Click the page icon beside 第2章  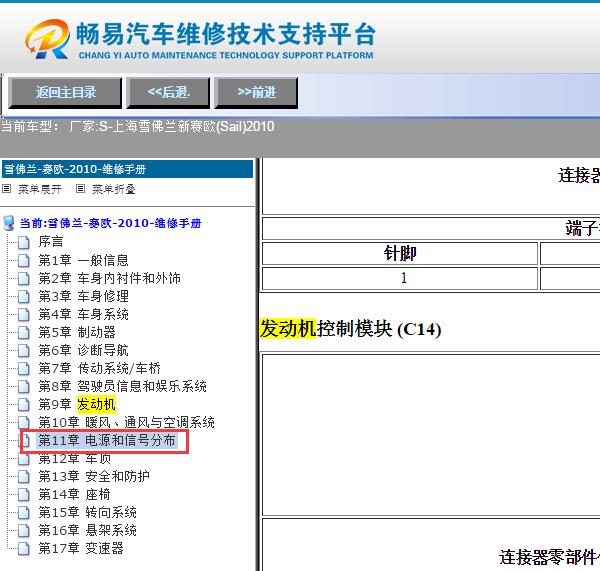(24, 278)
